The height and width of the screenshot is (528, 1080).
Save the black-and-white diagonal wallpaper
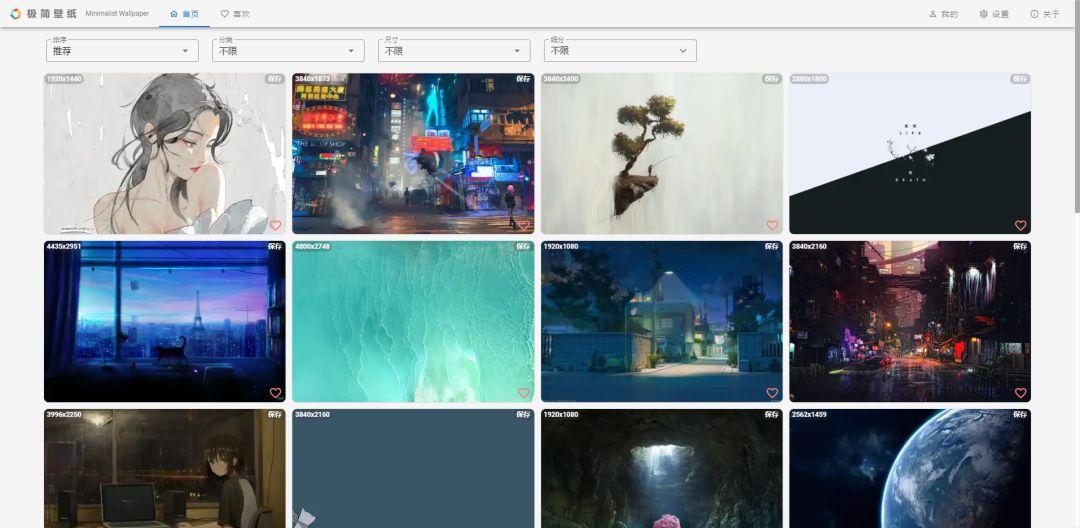[x=1020, y=79]
